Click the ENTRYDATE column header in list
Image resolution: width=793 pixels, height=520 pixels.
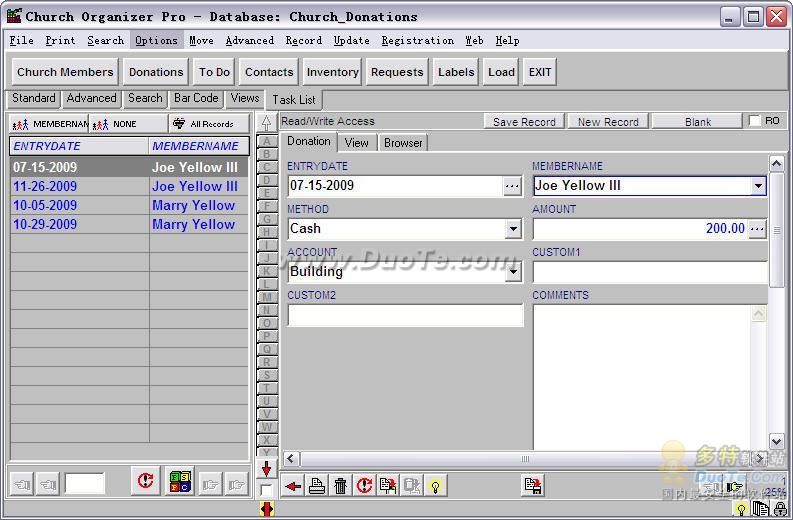pos(79,146)
